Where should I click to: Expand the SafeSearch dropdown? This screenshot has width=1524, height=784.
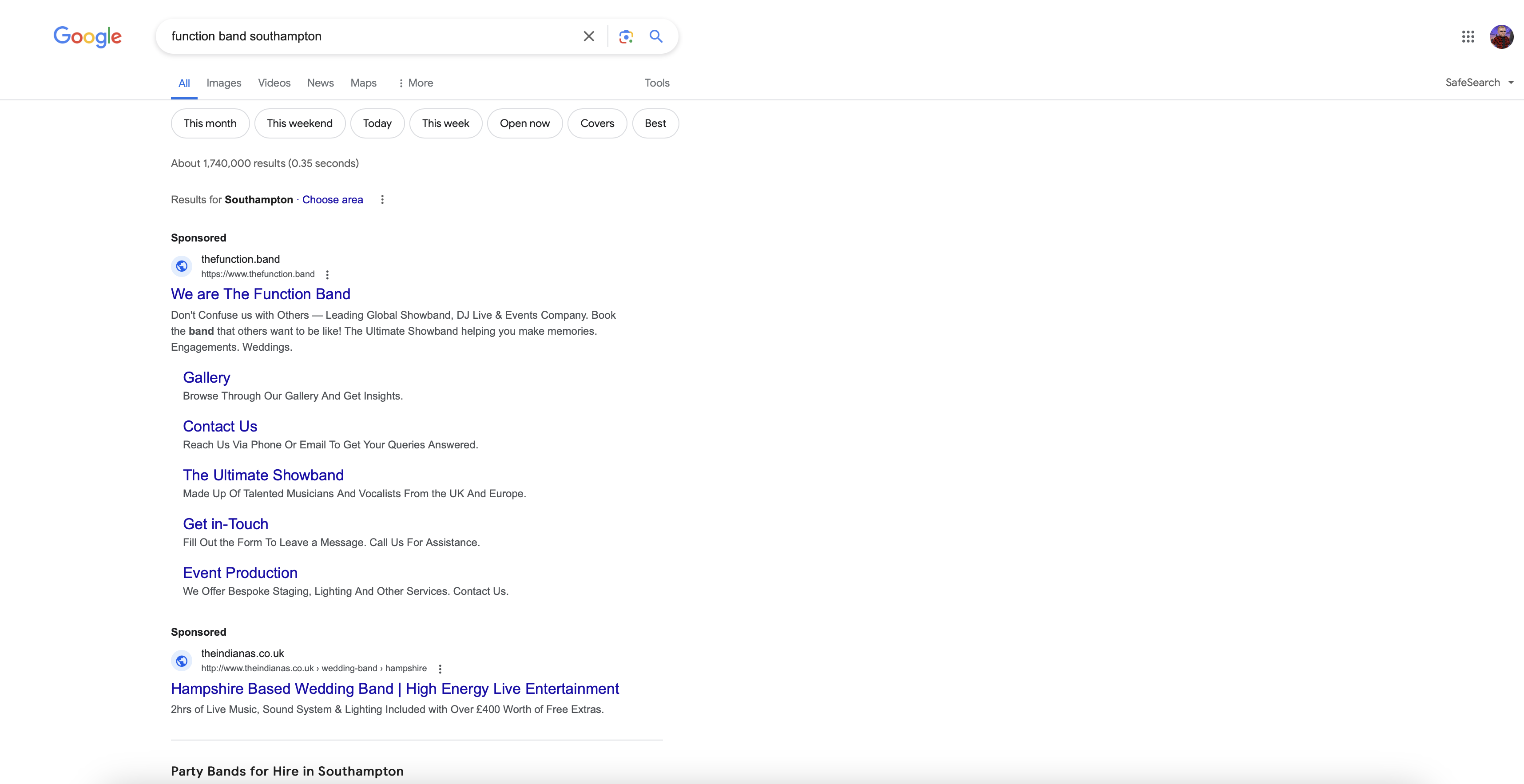1479,82
